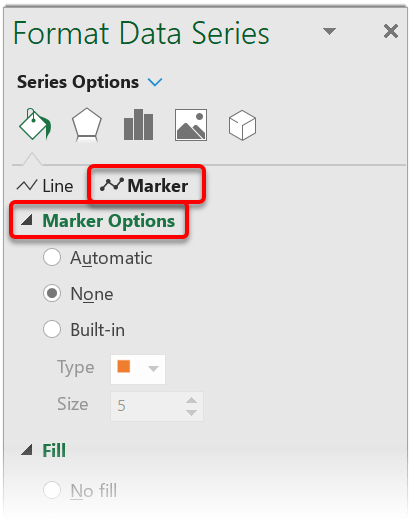Increase marker Size with up arrow
The height and width of the screenshot is (520, 412).
click(191, 400)
